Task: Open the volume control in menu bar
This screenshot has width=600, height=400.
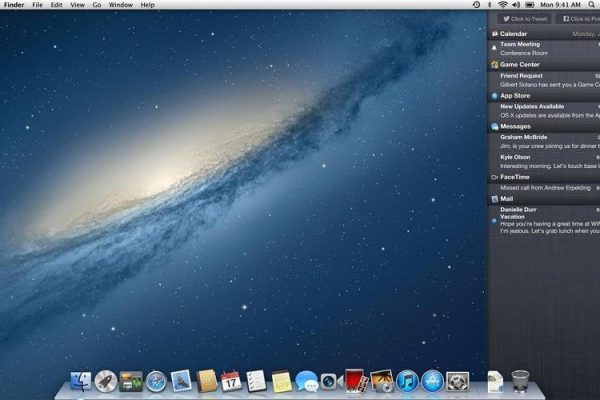Action: 515,5
